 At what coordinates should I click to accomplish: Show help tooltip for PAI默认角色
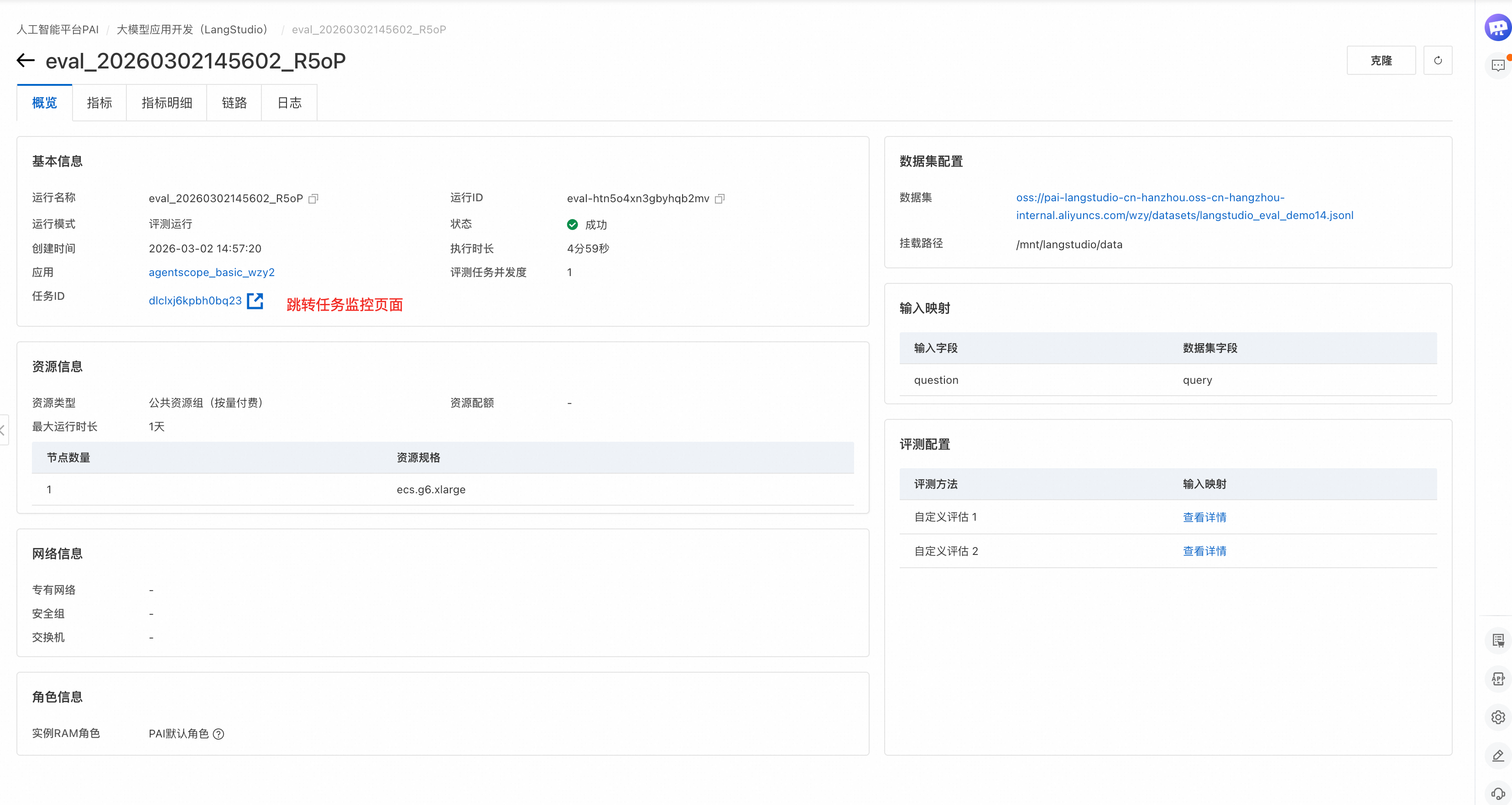[219, 734]
